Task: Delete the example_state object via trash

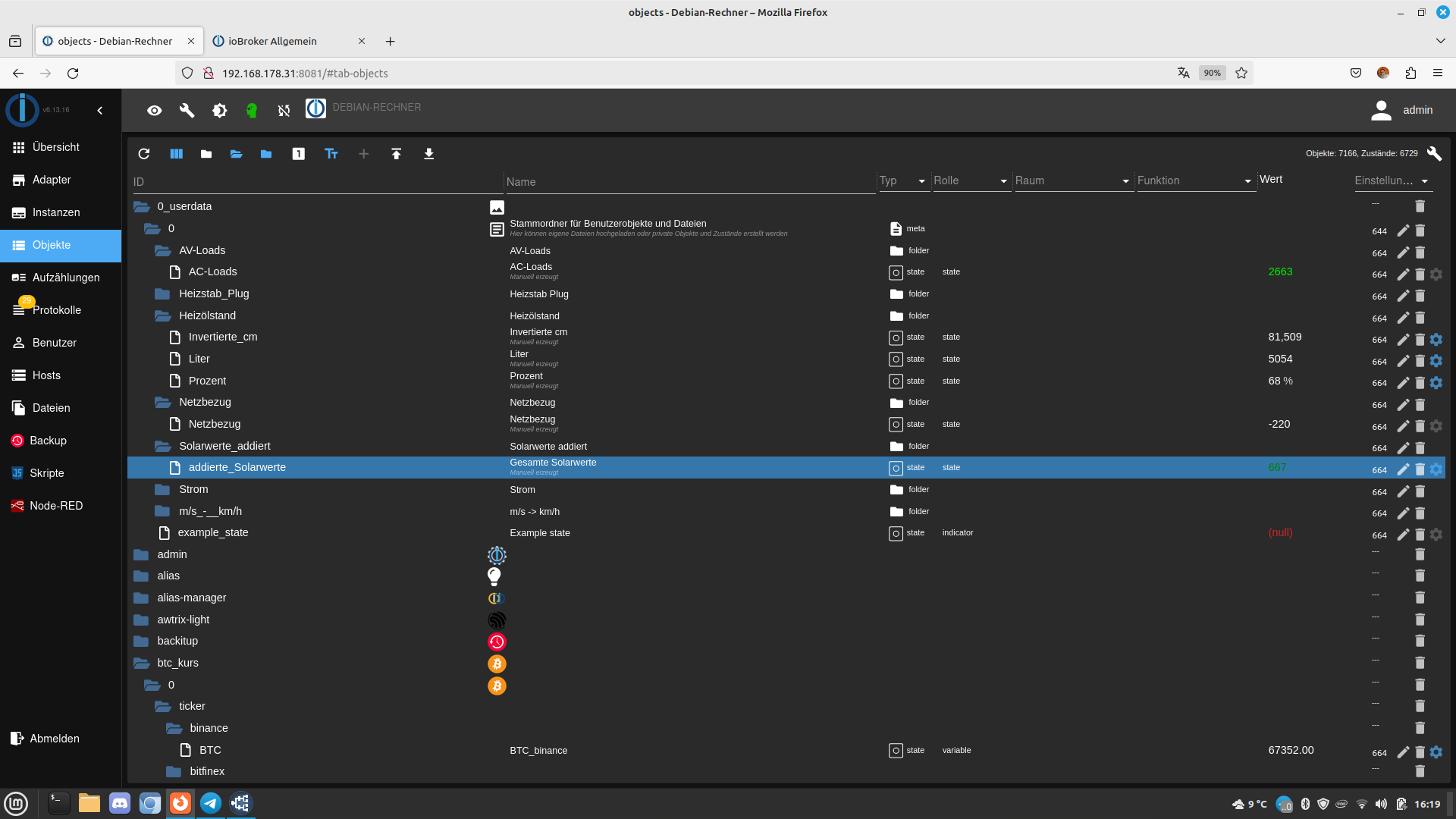Action: pos(1420,535)
